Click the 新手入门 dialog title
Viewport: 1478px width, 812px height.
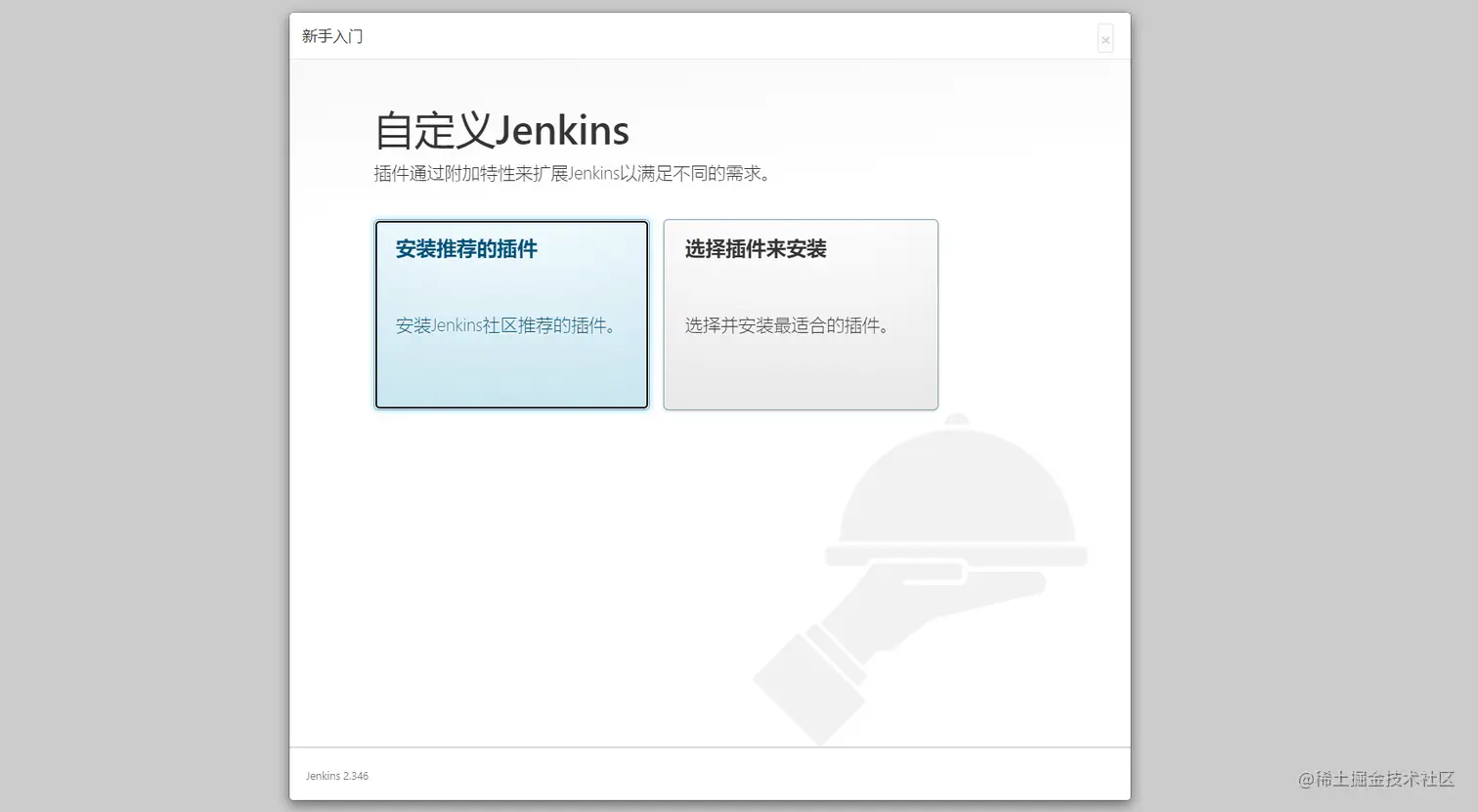tap(332, 36)
